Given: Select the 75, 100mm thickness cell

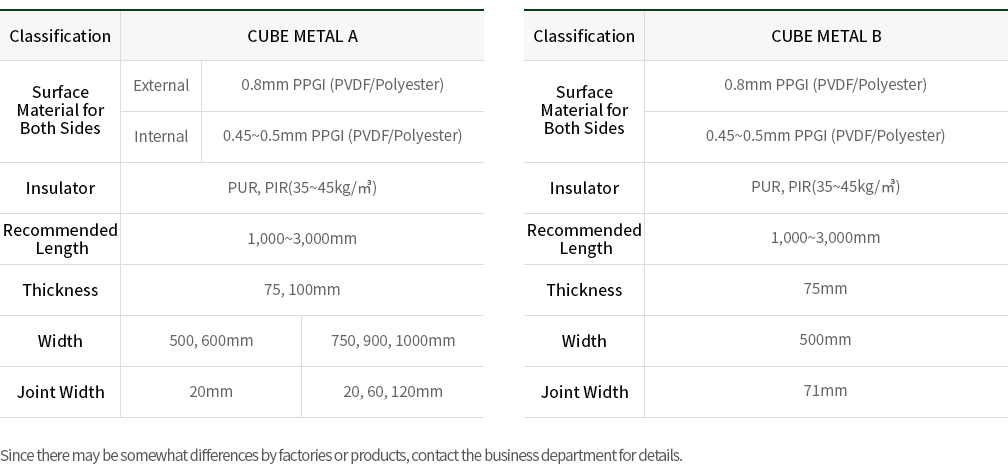Looking at the screenshot, I should 302,290.
